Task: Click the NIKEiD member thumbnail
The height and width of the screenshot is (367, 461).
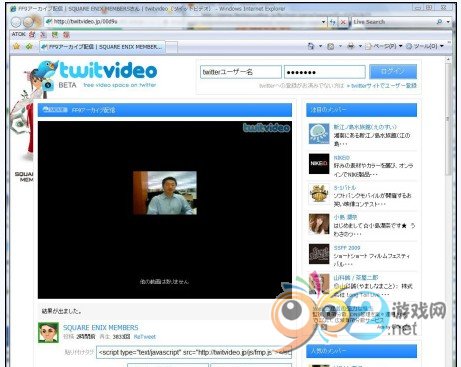Action: (x=319, y=164)
